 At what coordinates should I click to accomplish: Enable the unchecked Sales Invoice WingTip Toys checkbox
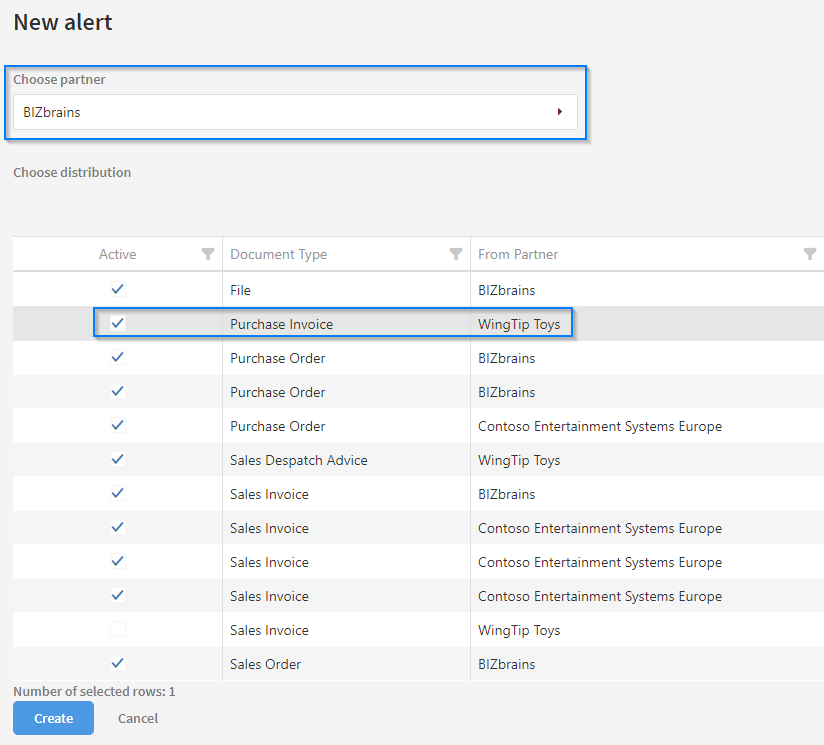118,629
